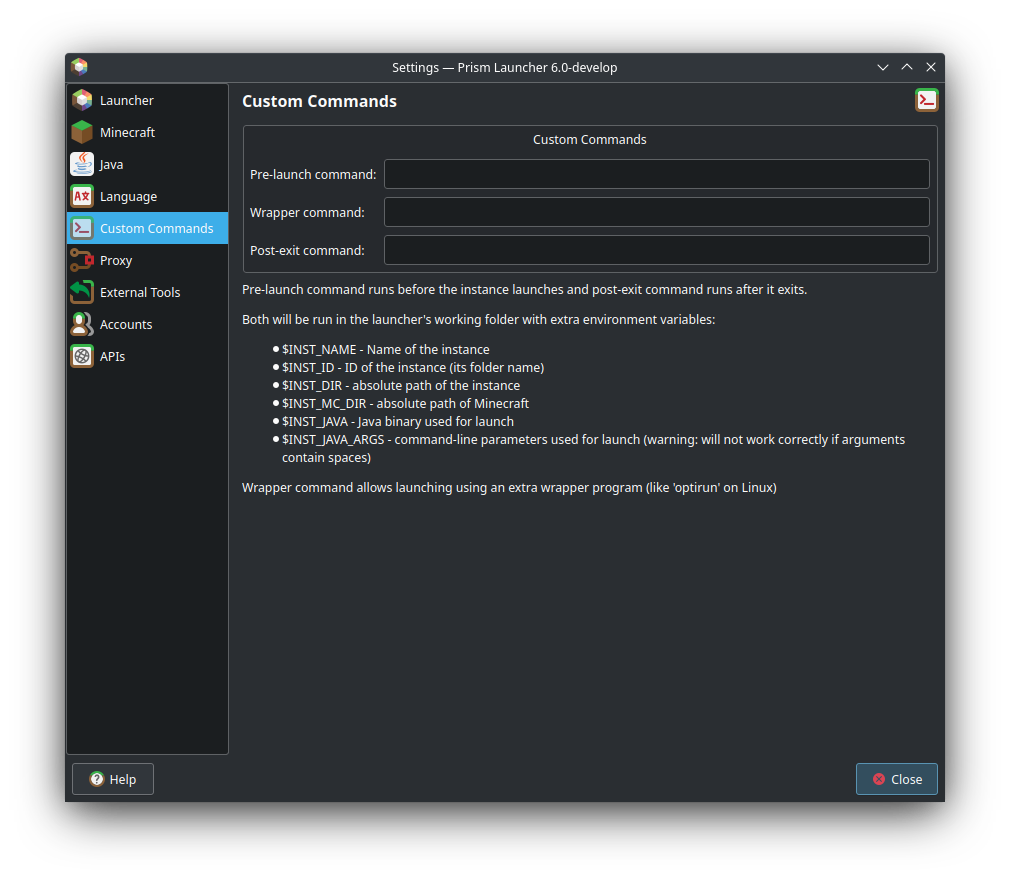
Task: Select the Custom Commands page label
Action: 157,229
